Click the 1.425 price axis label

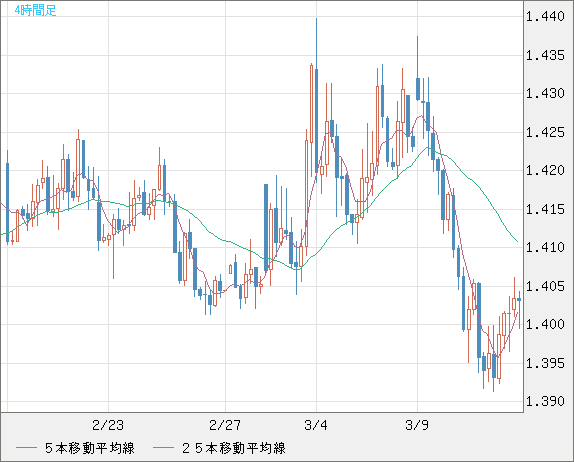(x=545, y=132)
